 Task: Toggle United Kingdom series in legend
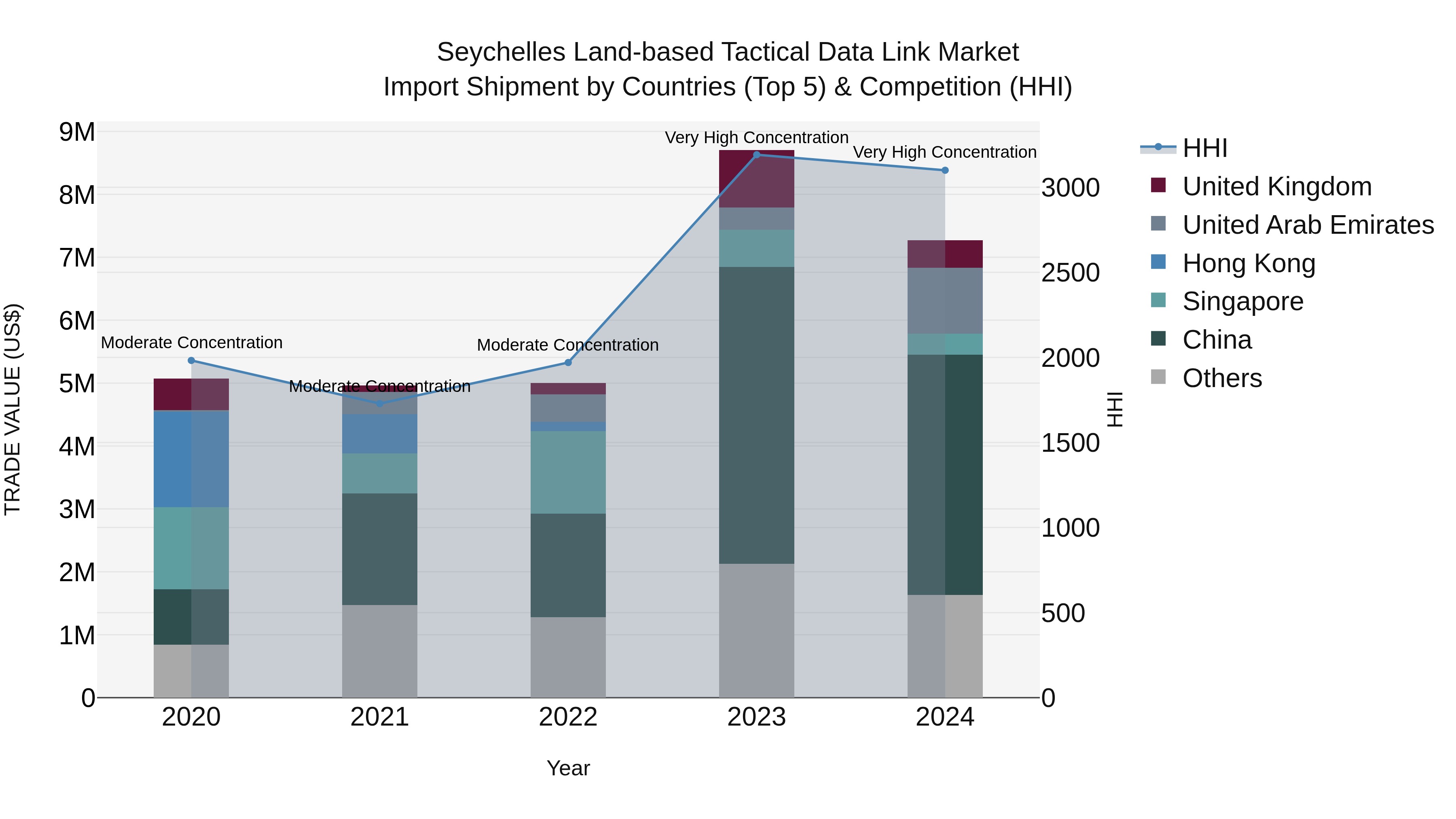[x=1261, y=186]
